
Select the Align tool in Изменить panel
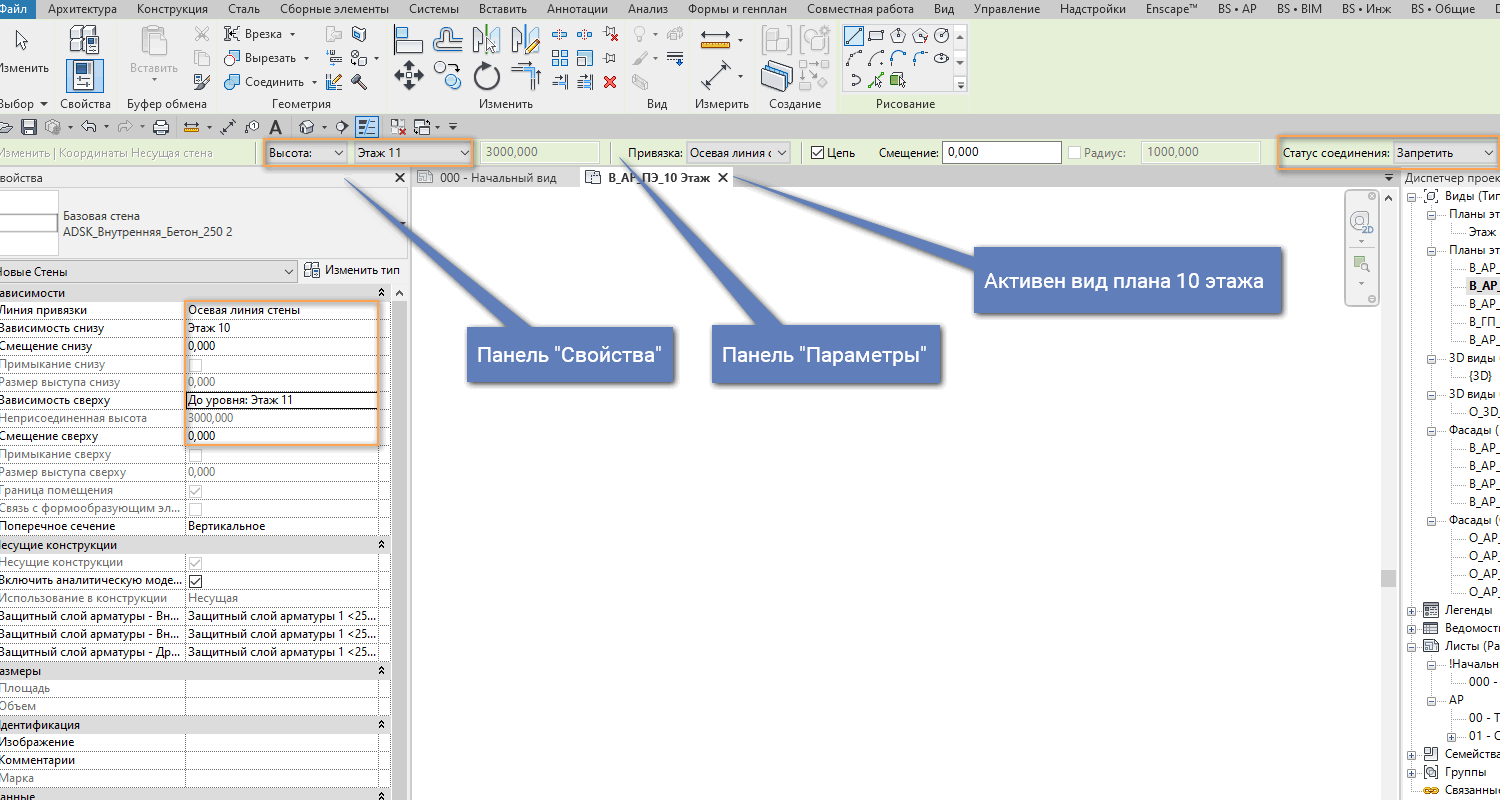pyautogui.click(x=408, y=39)
